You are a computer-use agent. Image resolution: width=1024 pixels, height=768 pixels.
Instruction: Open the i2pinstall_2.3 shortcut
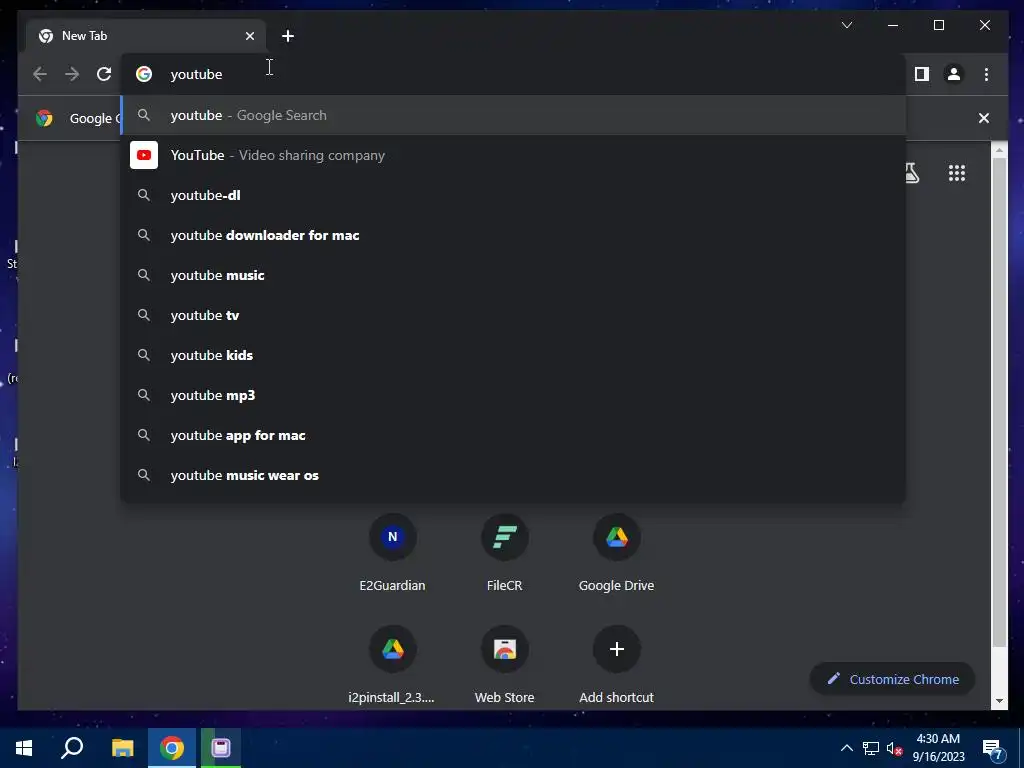pyautogui.click(x=392, y=665)
